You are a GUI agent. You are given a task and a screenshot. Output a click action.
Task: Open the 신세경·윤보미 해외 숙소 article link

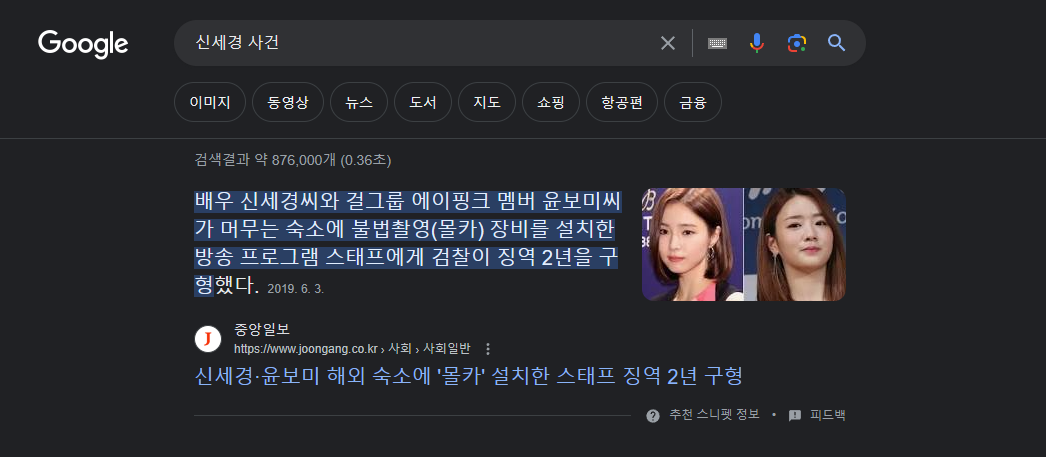tap(468, 376)
